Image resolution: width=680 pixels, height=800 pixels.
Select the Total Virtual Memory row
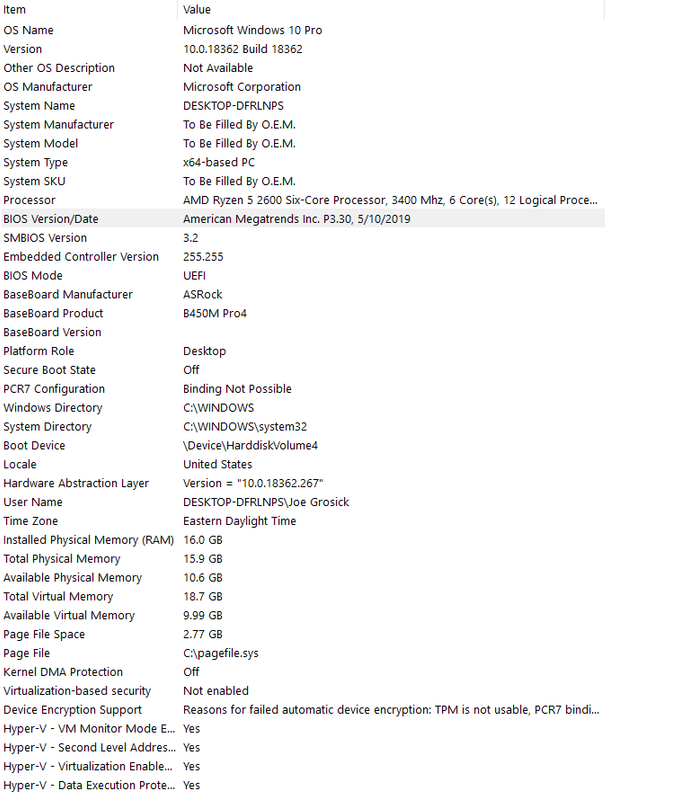[303, 596]
